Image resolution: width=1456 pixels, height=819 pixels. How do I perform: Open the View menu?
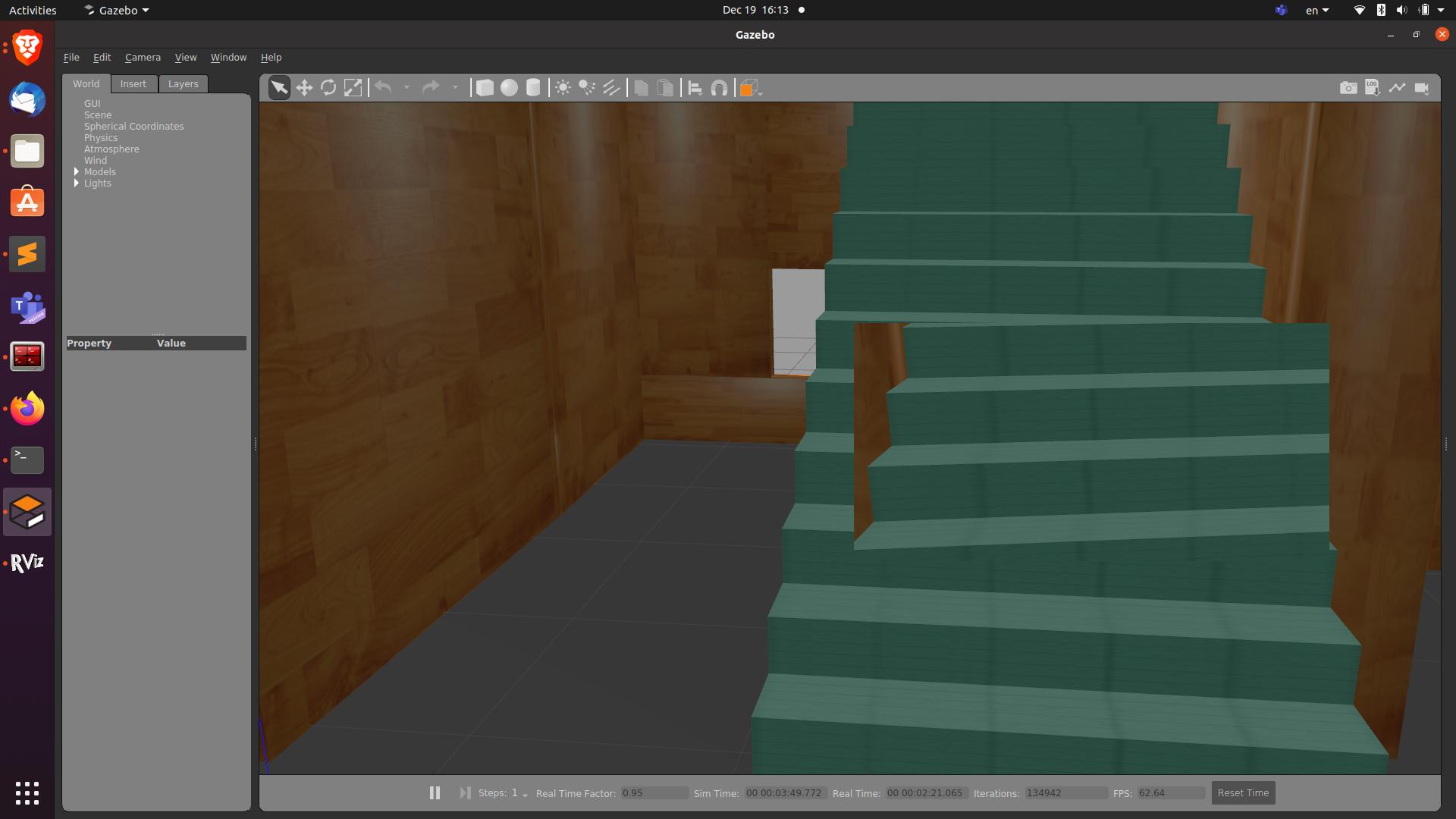tap(185, 57)
